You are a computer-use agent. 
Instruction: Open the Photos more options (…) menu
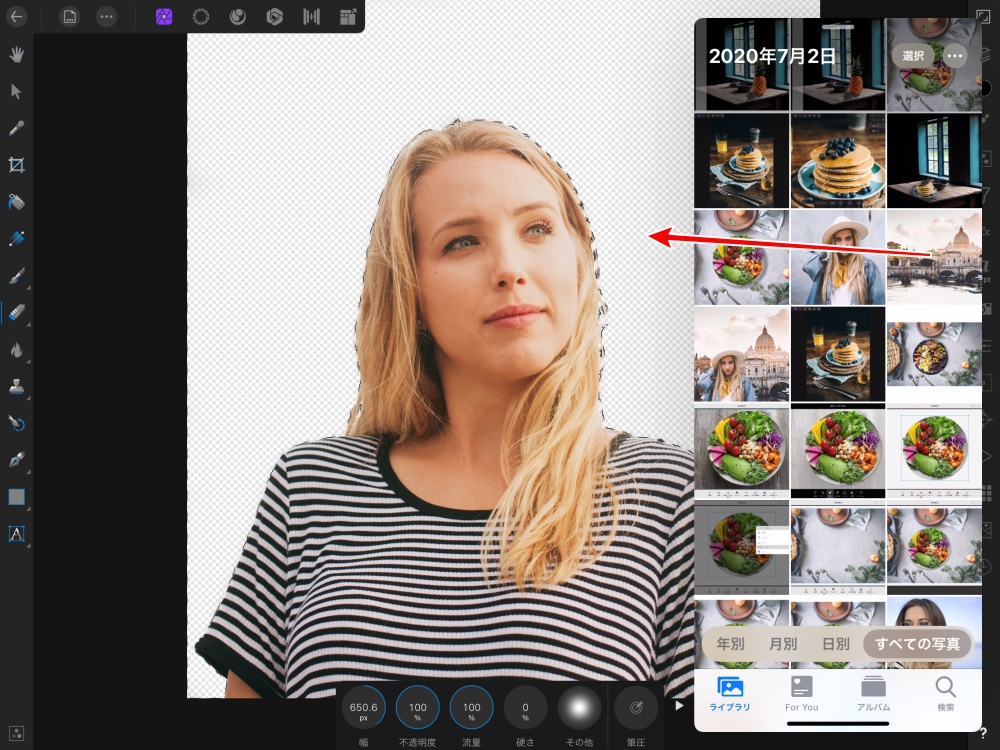tap(955, 56)
